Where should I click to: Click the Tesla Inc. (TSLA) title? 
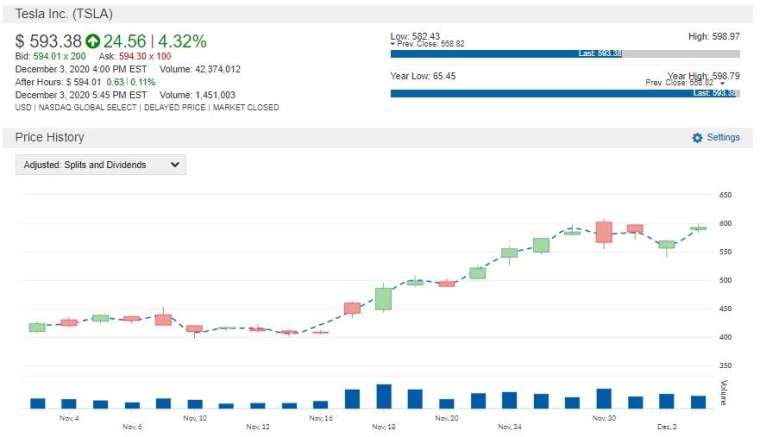click(x=64, y=14)
